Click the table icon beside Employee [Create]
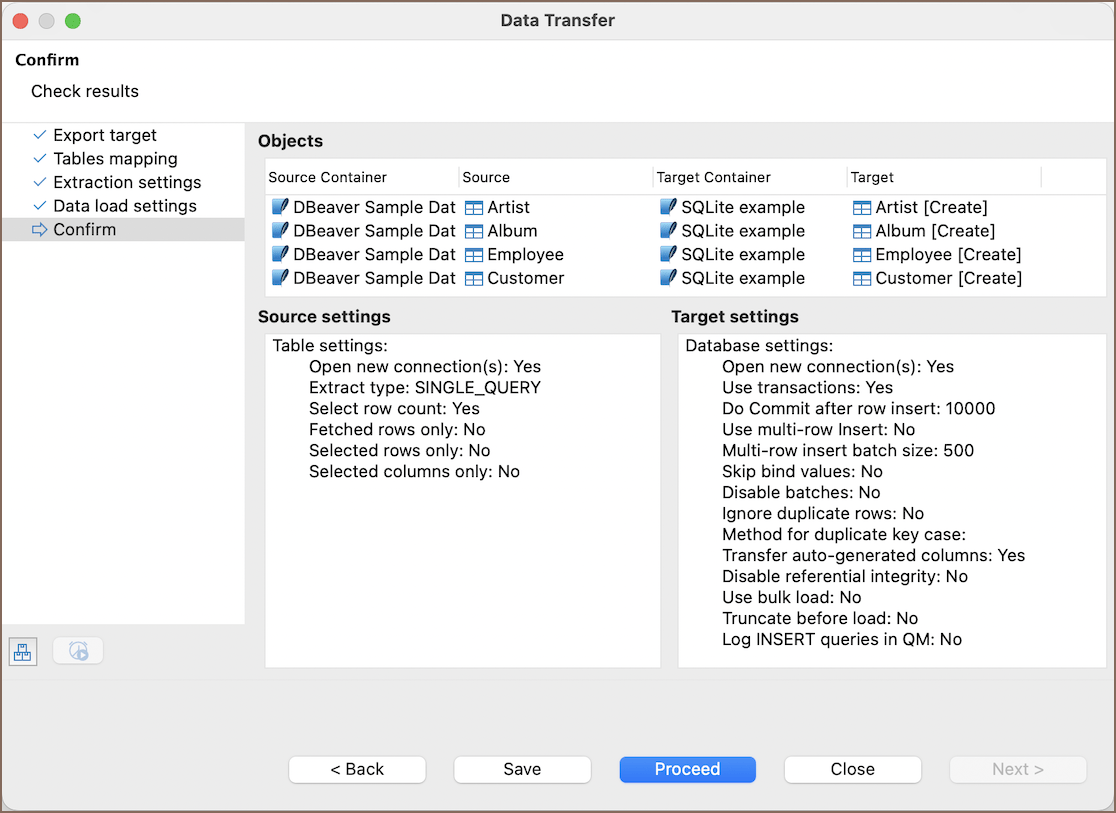 [862, 255]
